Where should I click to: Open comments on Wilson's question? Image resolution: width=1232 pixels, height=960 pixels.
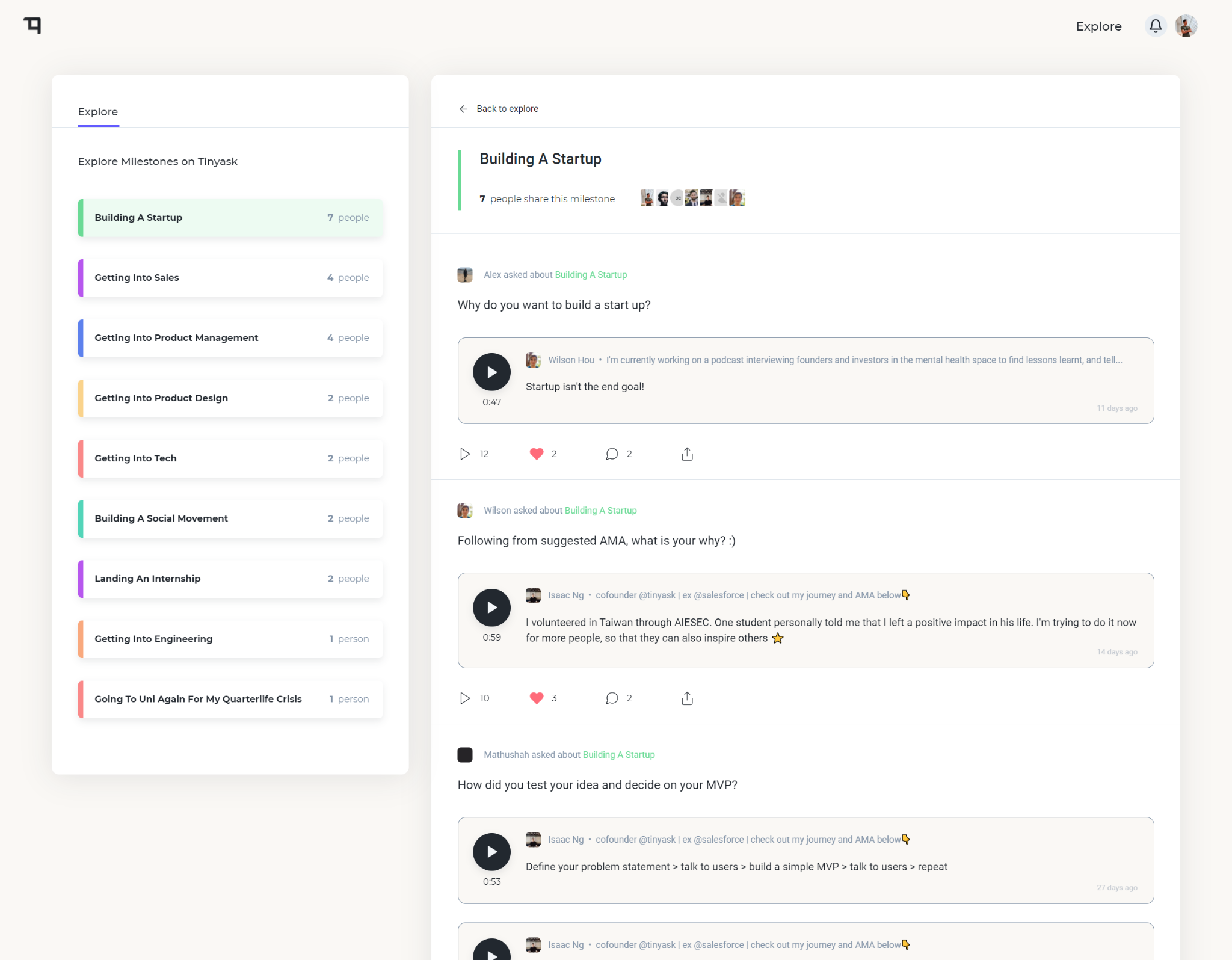(612, 698)
